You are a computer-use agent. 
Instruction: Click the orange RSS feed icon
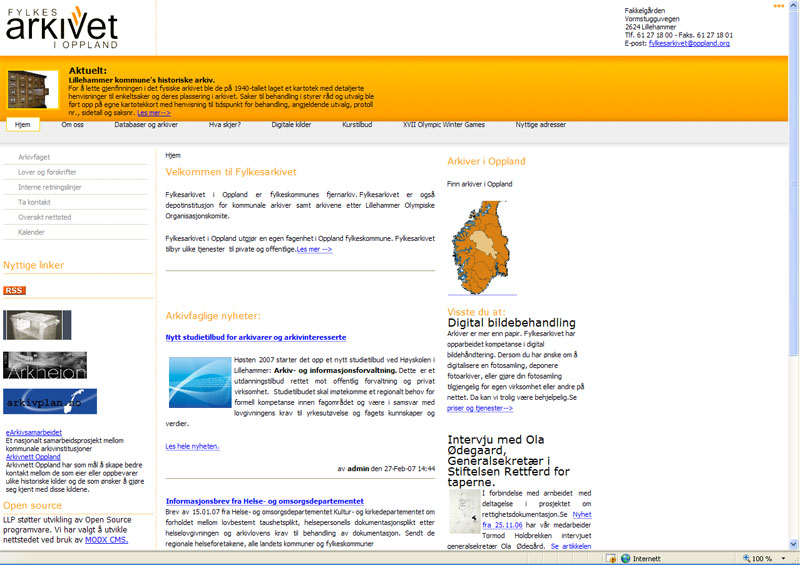pyautogui.click(x=14, y=290)
